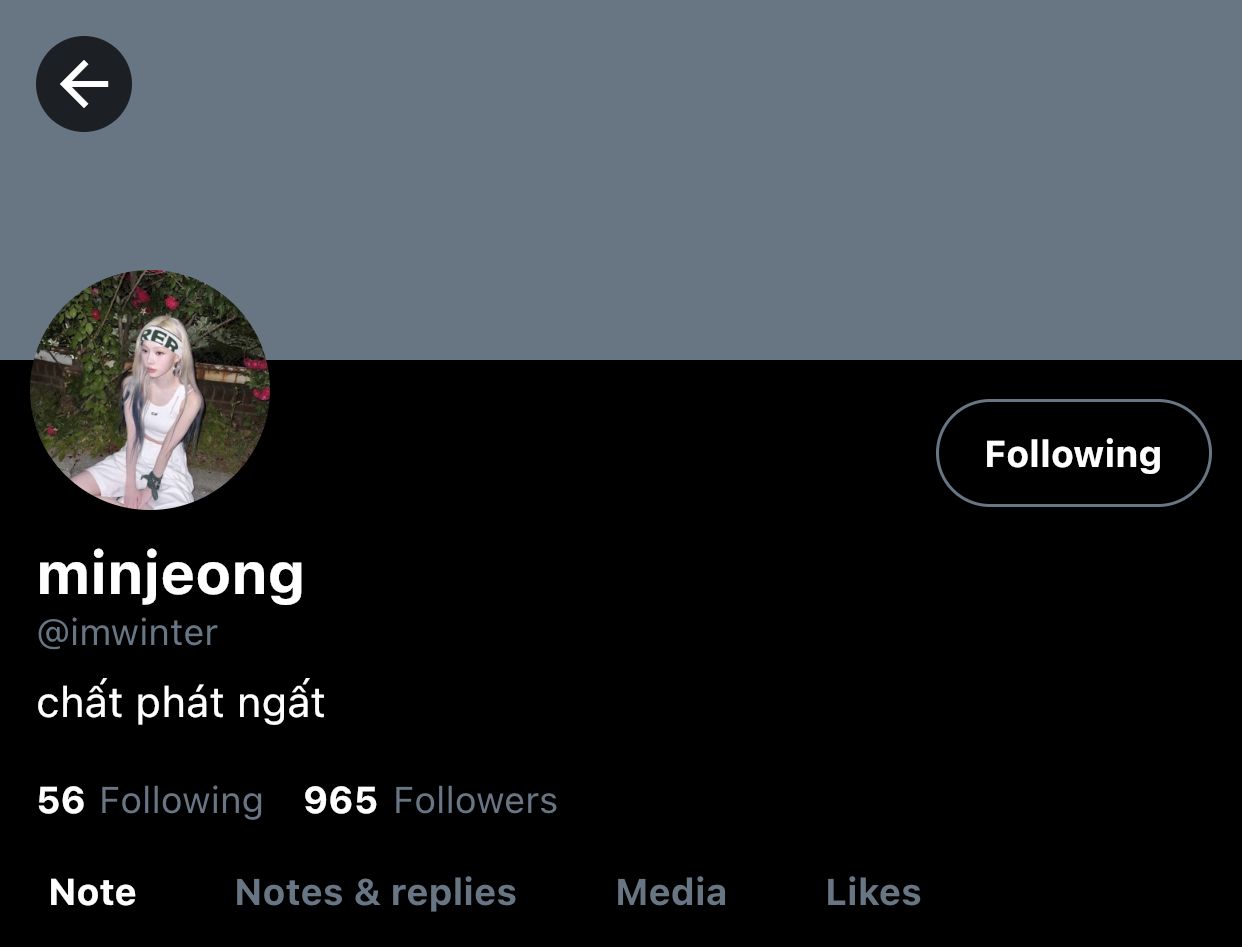Enlarge the avatar photo with rose bush
The width and height of the screenshot is (1242, 947).
click(x=150, y=390)
